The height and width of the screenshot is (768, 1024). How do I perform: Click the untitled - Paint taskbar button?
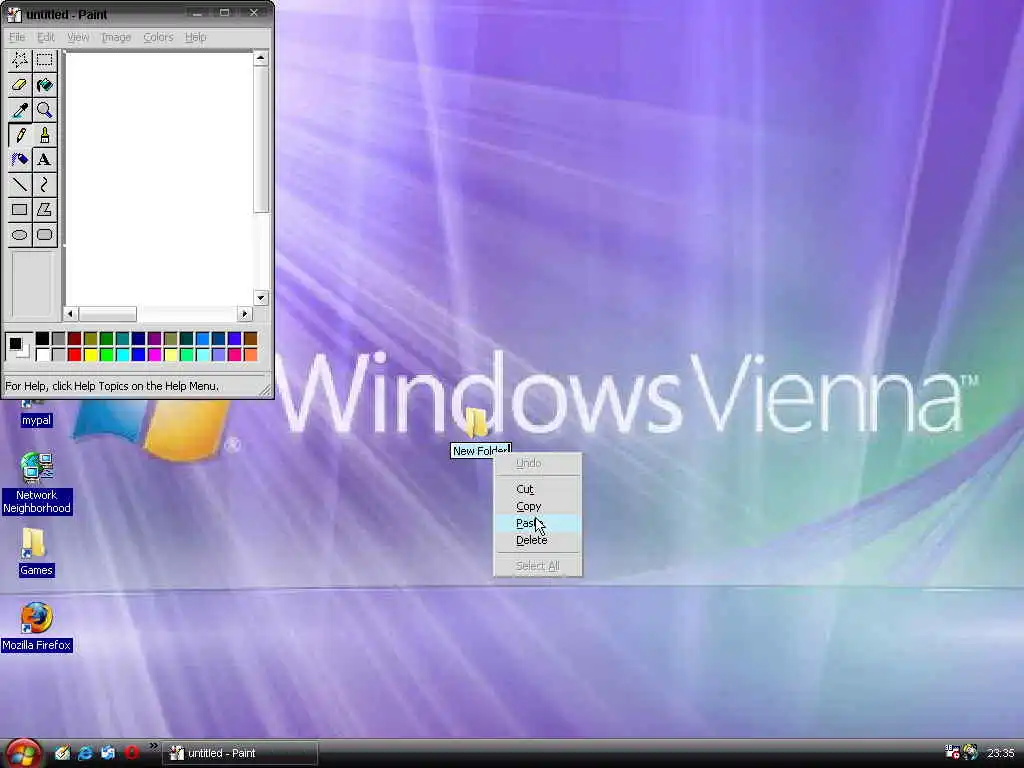pyautogui.click(x=240, y=753)
